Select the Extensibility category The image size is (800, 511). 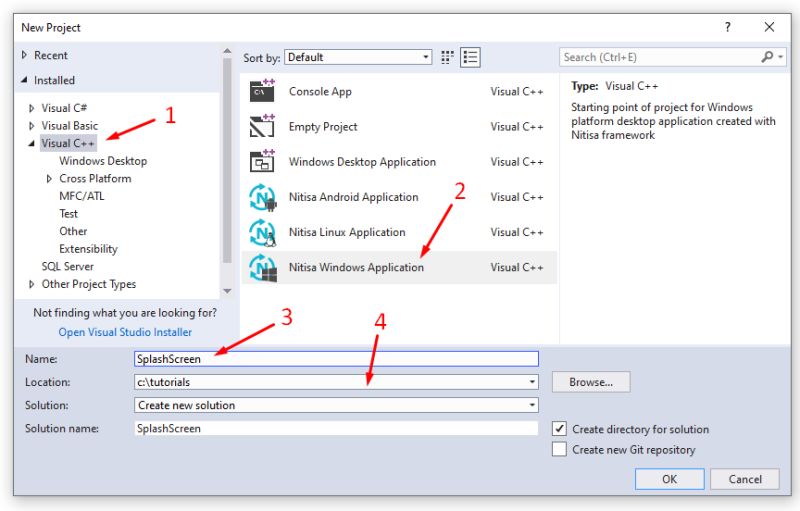click(x=88, y=249)
